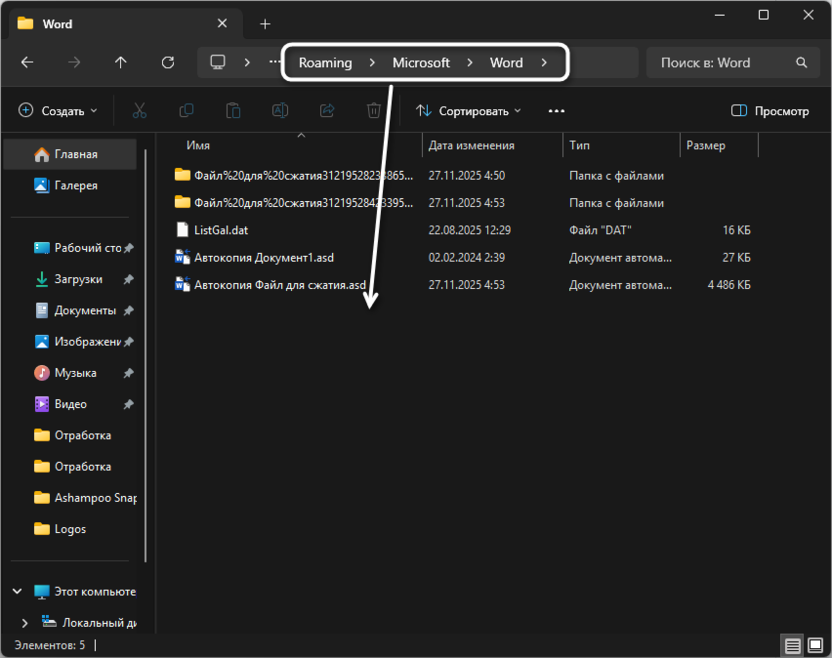Open the See more ellipsis menu
Screen dimensions: 832x658
click(x=557, y=111)
